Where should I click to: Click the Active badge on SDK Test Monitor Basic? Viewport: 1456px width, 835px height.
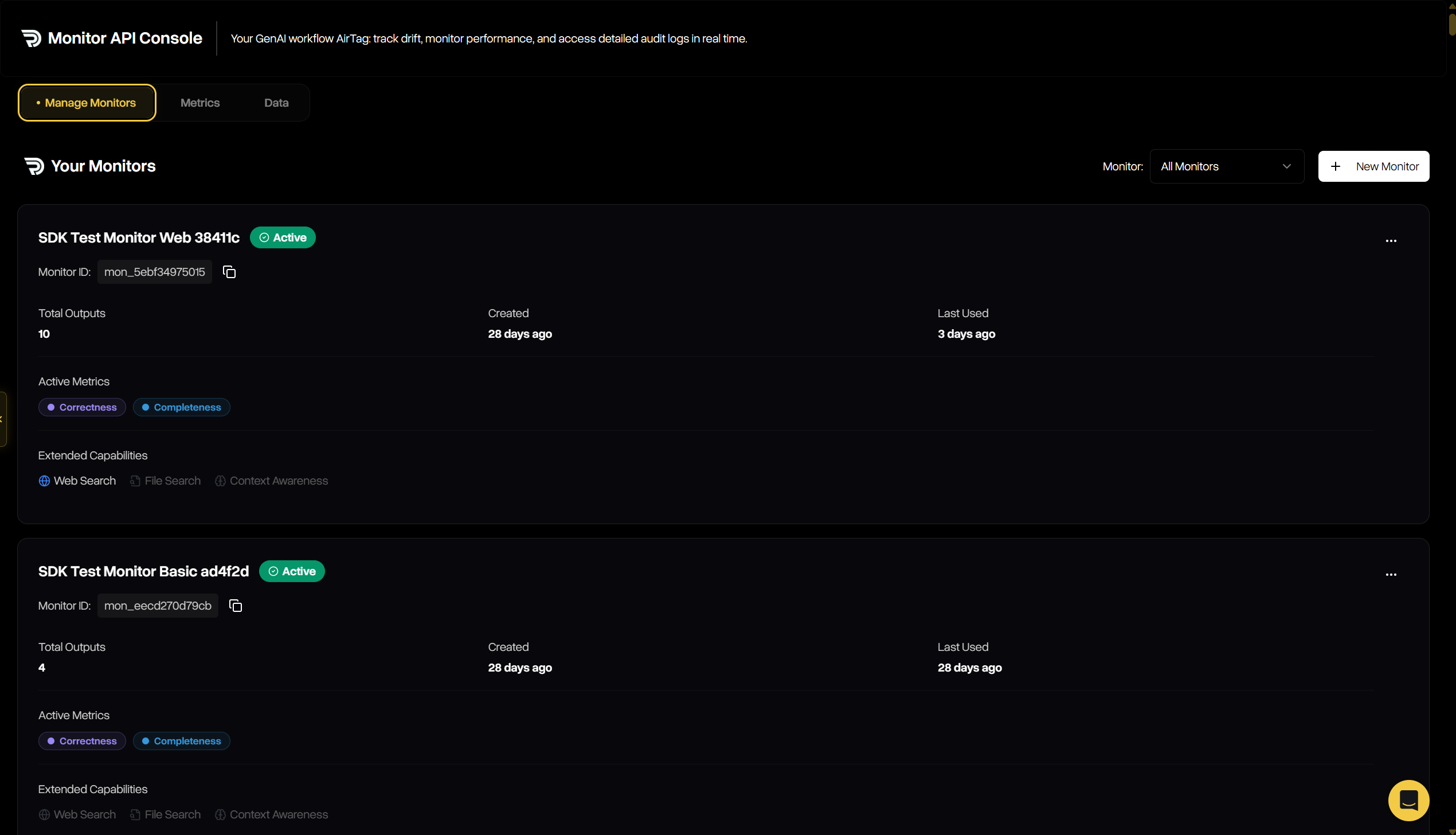(x=292, y=571)
